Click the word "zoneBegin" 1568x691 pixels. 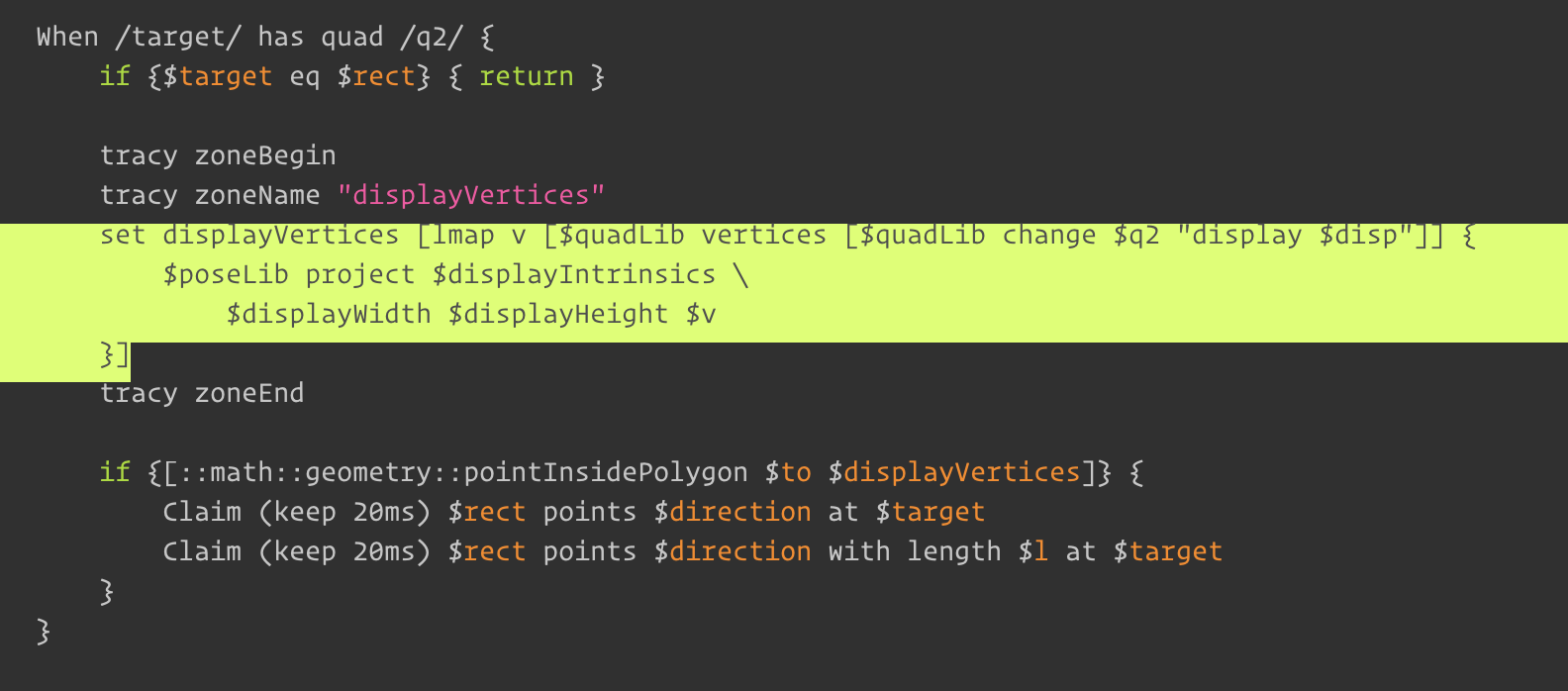(x=265, y=155)
